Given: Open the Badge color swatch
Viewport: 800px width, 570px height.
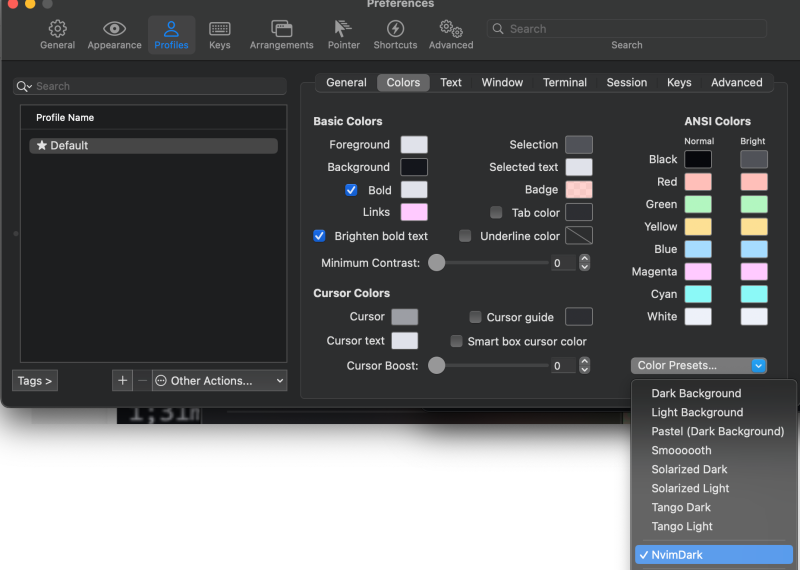Looking at the screenshot, I should pyautogui.click(x=579, y=190).
